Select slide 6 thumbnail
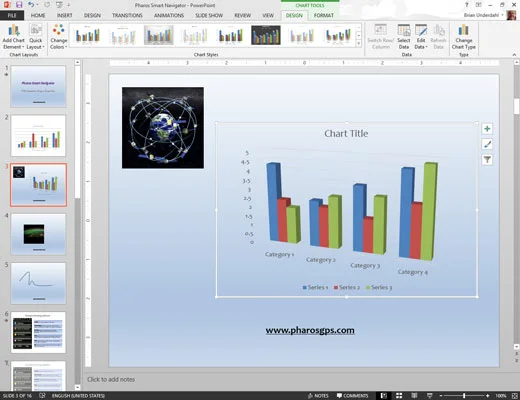 click(x=38, y=333)
